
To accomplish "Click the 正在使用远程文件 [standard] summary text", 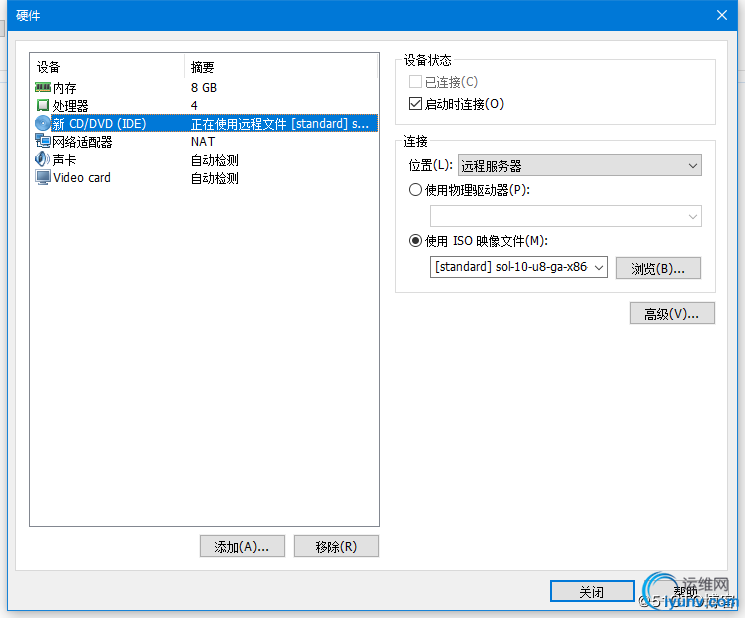I will point(280,124).
